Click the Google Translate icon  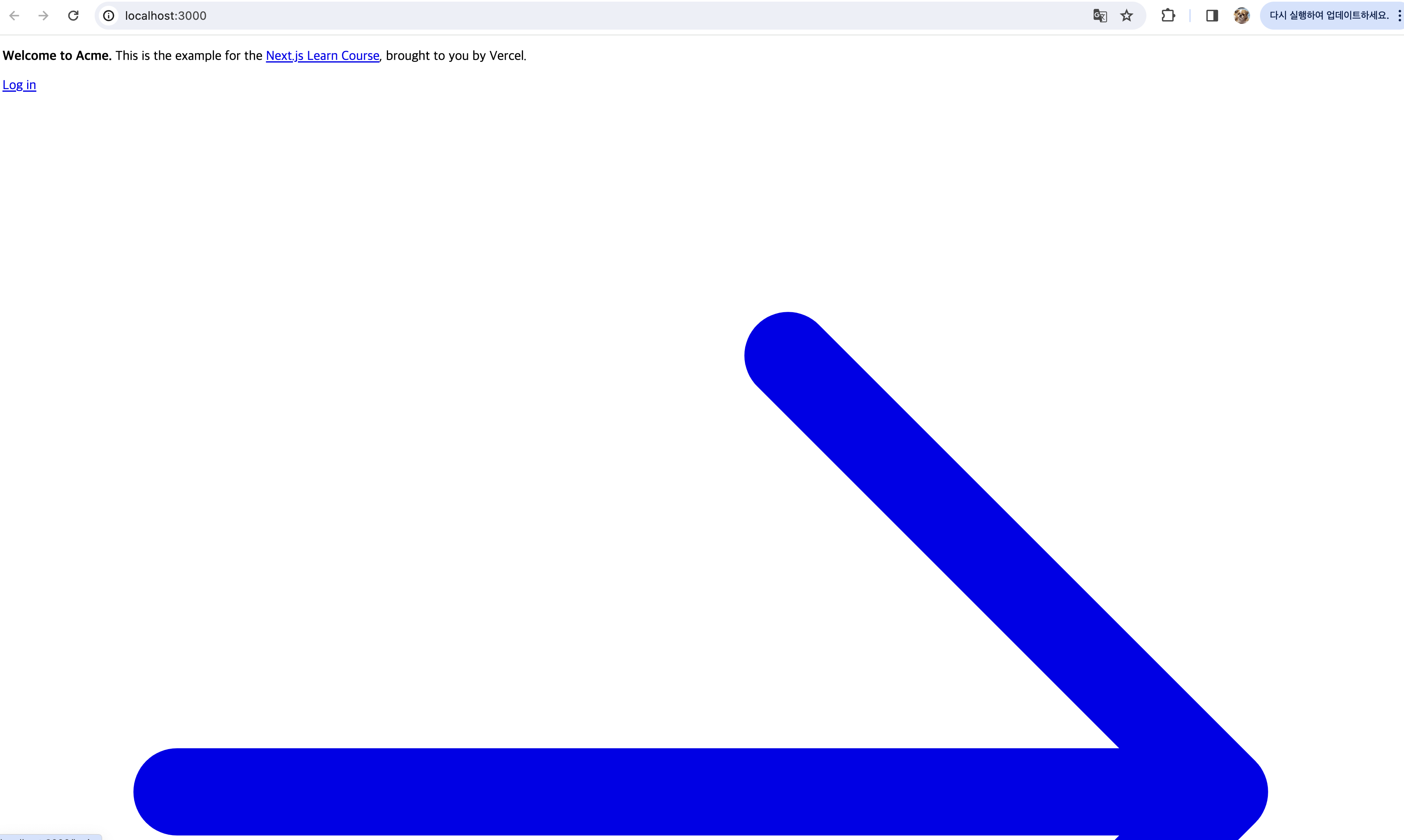tap(1099, 16)
